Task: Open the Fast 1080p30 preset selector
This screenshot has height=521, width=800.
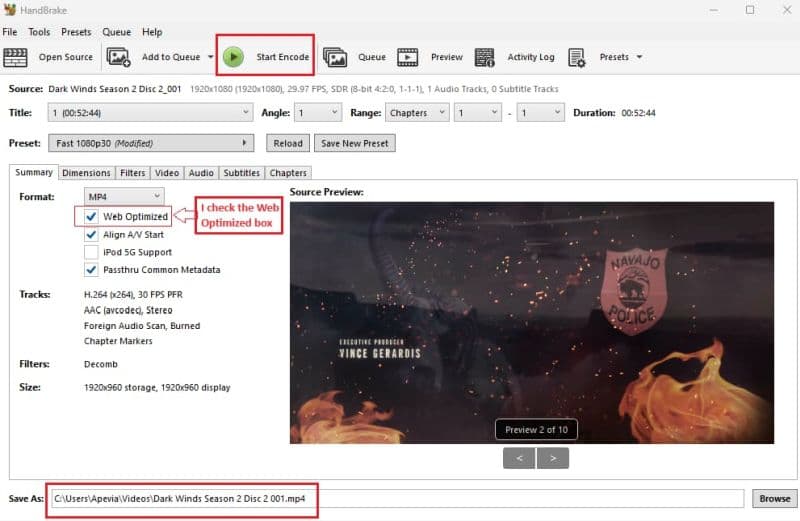Action: [x=151, y=143]
